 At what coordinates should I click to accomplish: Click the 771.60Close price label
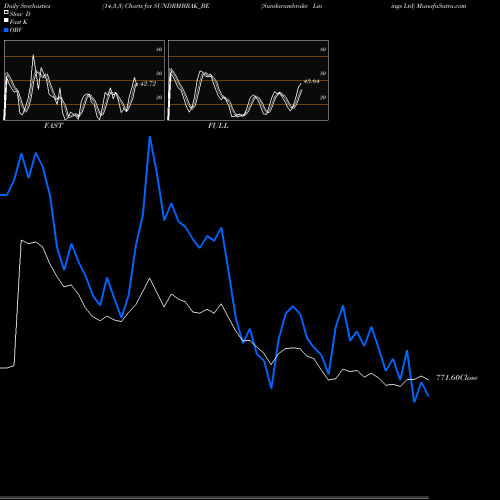(457, 378)
